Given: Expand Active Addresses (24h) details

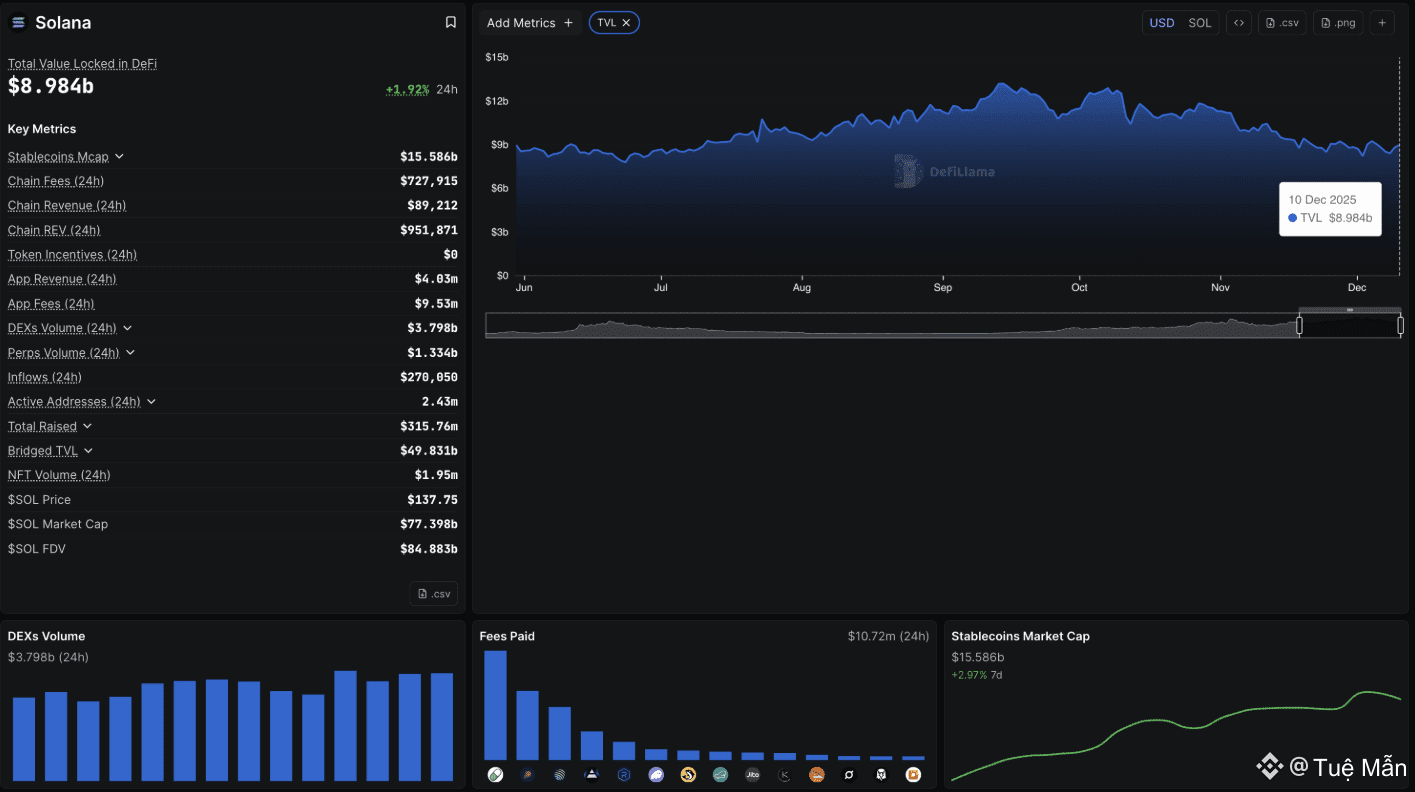Looking at the screenshot, I should point(151,402).
